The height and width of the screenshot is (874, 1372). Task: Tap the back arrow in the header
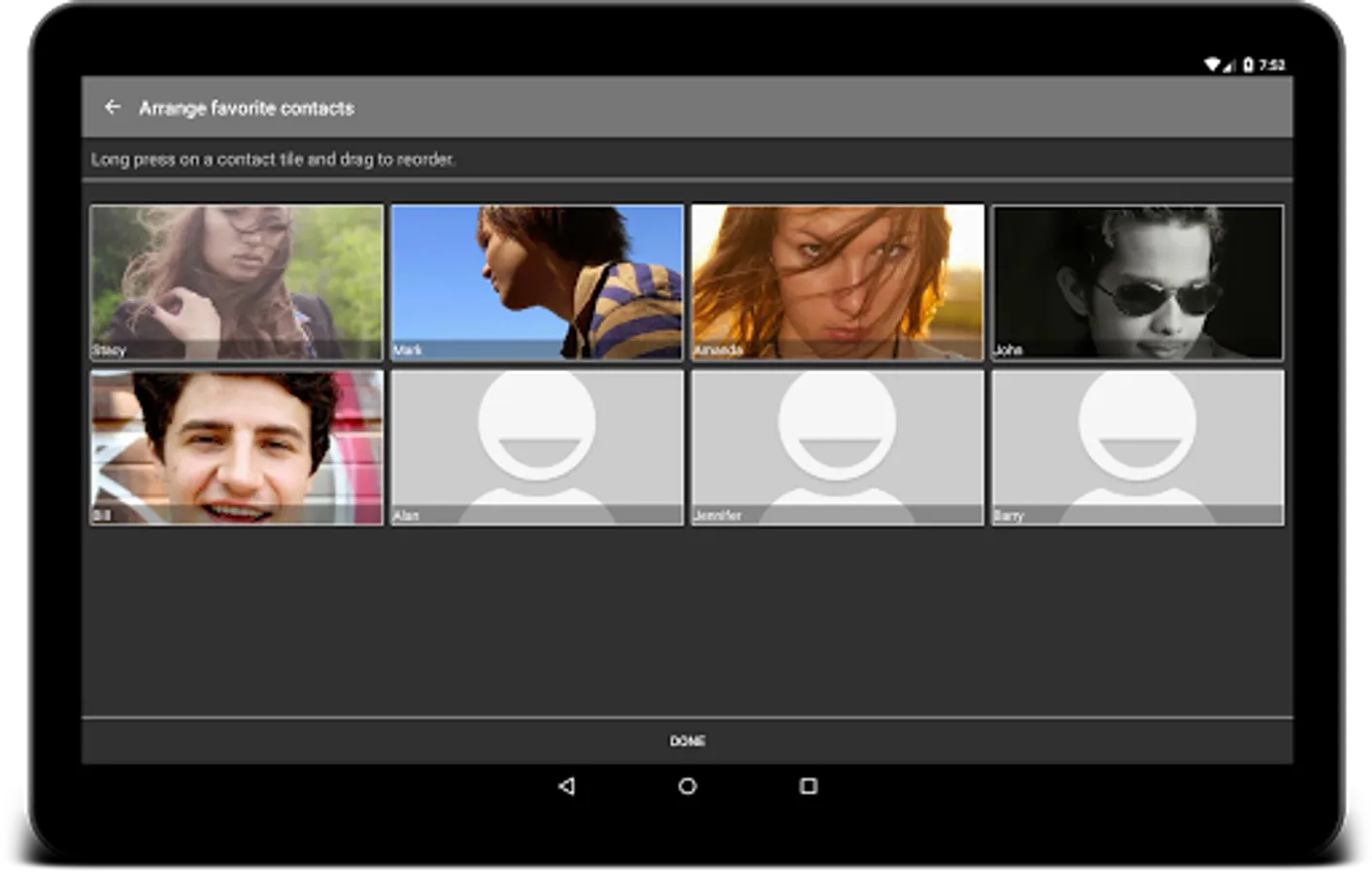pos(113,108)
